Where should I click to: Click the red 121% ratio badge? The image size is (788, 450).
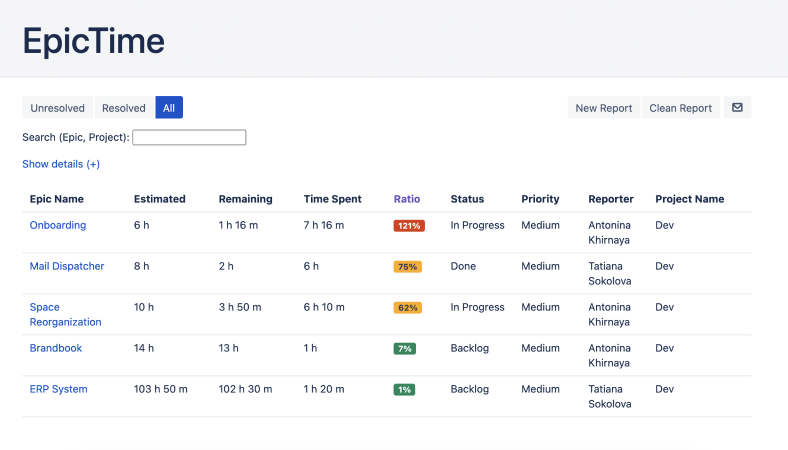click(x=409, y=226)
